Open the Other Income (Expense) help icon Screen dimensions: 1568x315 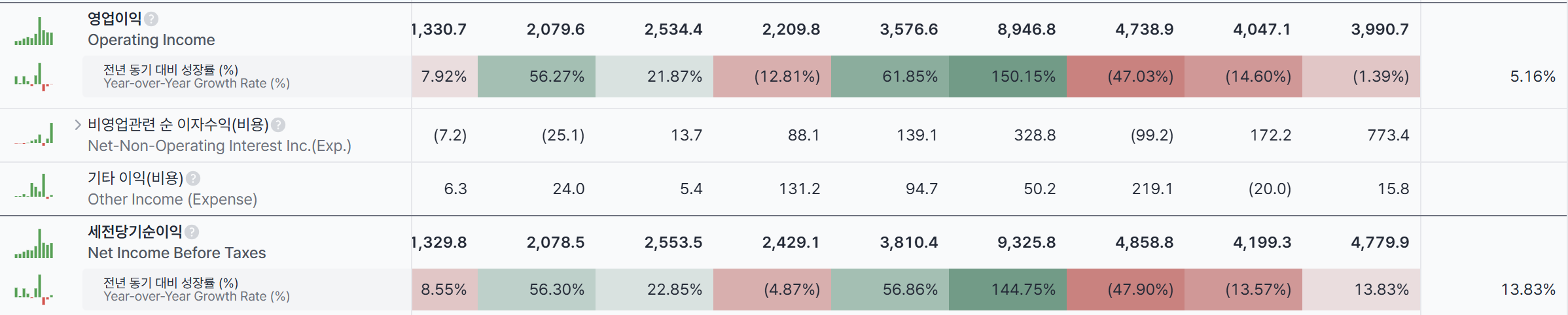click(193, 178)
